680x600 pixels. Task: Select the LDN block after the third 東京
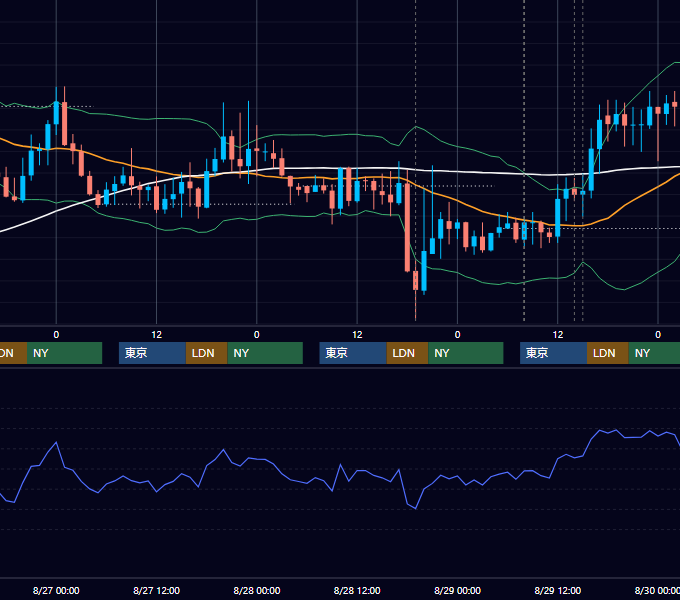[608, 353]
